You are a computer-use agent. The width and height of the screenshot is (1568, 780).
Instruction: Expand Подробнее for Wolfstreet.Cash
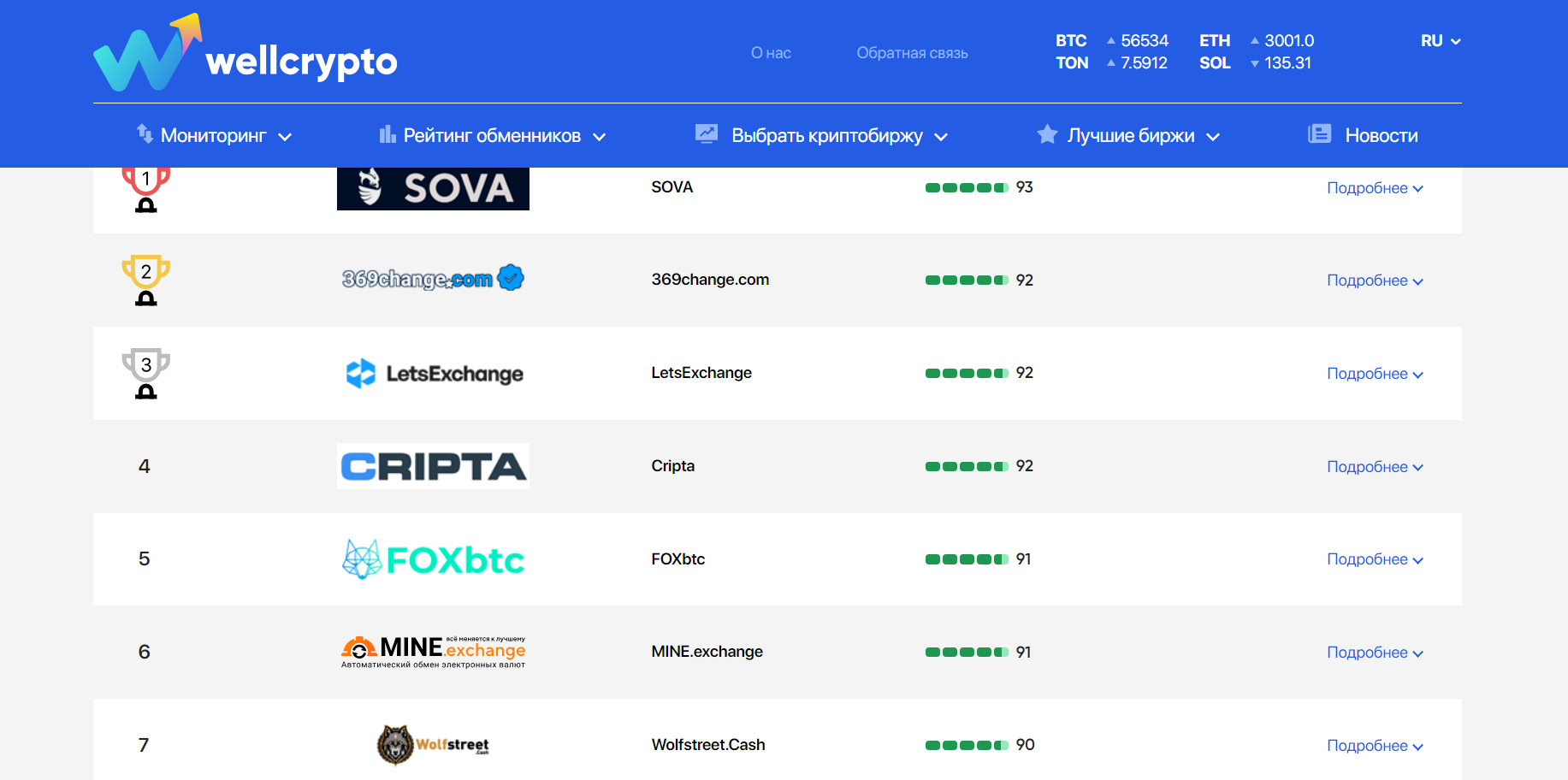(x=1375, y=746)
